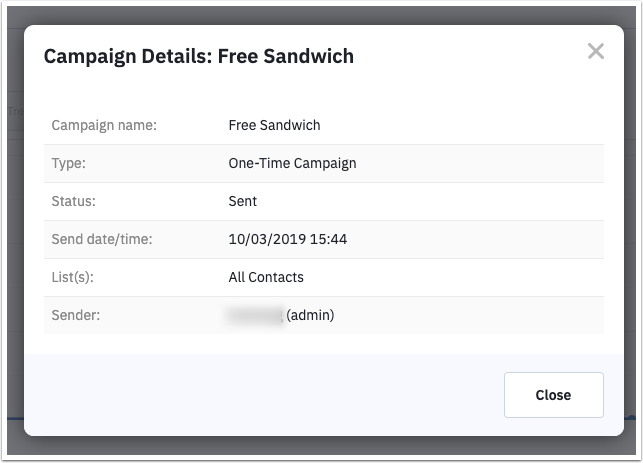Screen dimensions: 643x463
Task: Click the Close button
Action: coord(554,395)
